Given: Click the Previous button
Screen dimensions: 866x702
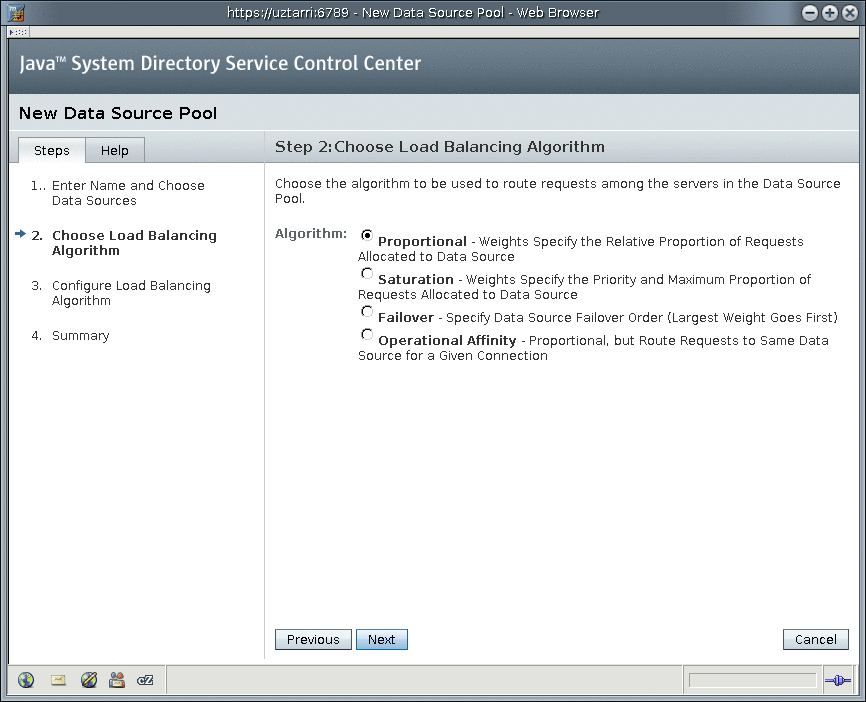Looking at the screenshot, I should 313,639.
